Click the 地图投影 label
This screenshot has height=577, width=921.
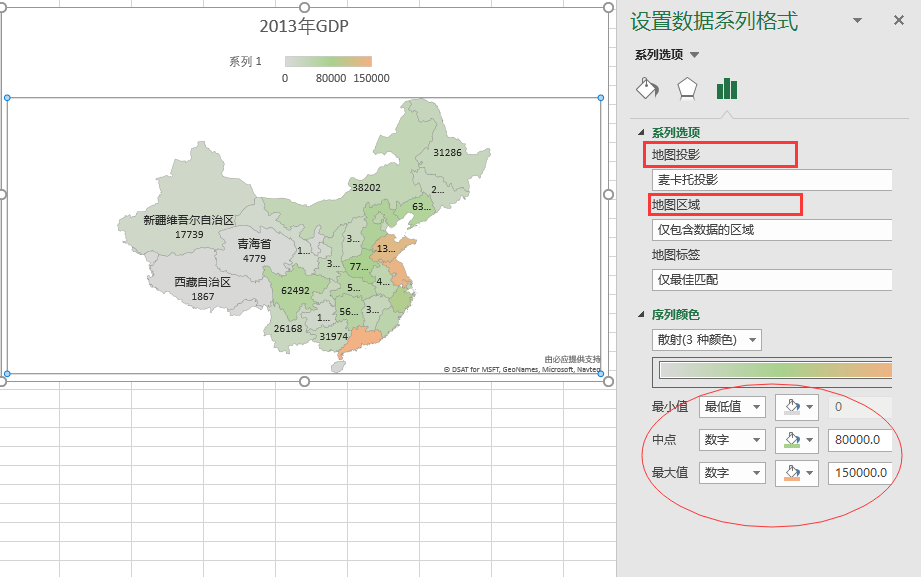tap(676, 155)
